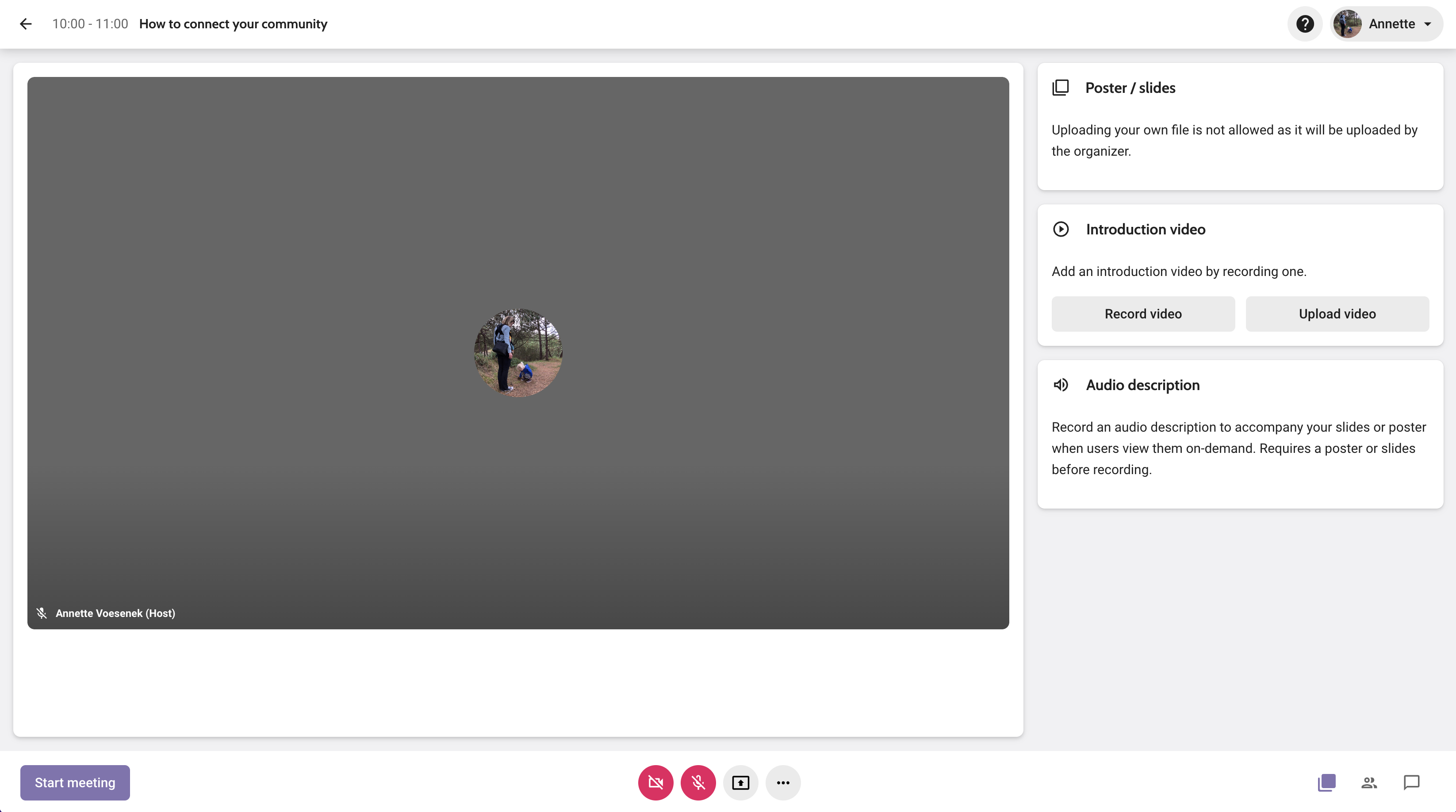Click the Poster / slides heading

[x=1130, y=88]
